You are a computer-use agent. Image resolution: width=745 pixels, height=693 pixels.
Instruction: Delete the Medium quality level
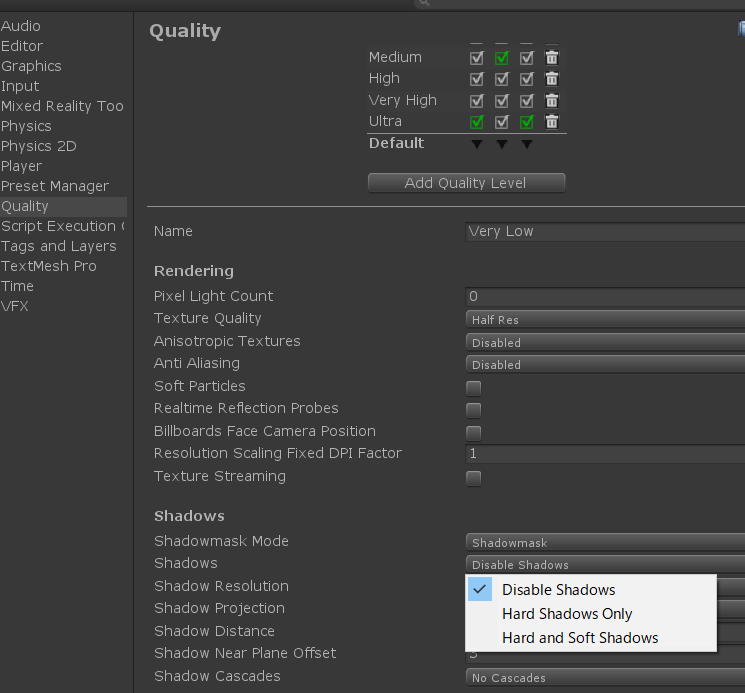551,57
